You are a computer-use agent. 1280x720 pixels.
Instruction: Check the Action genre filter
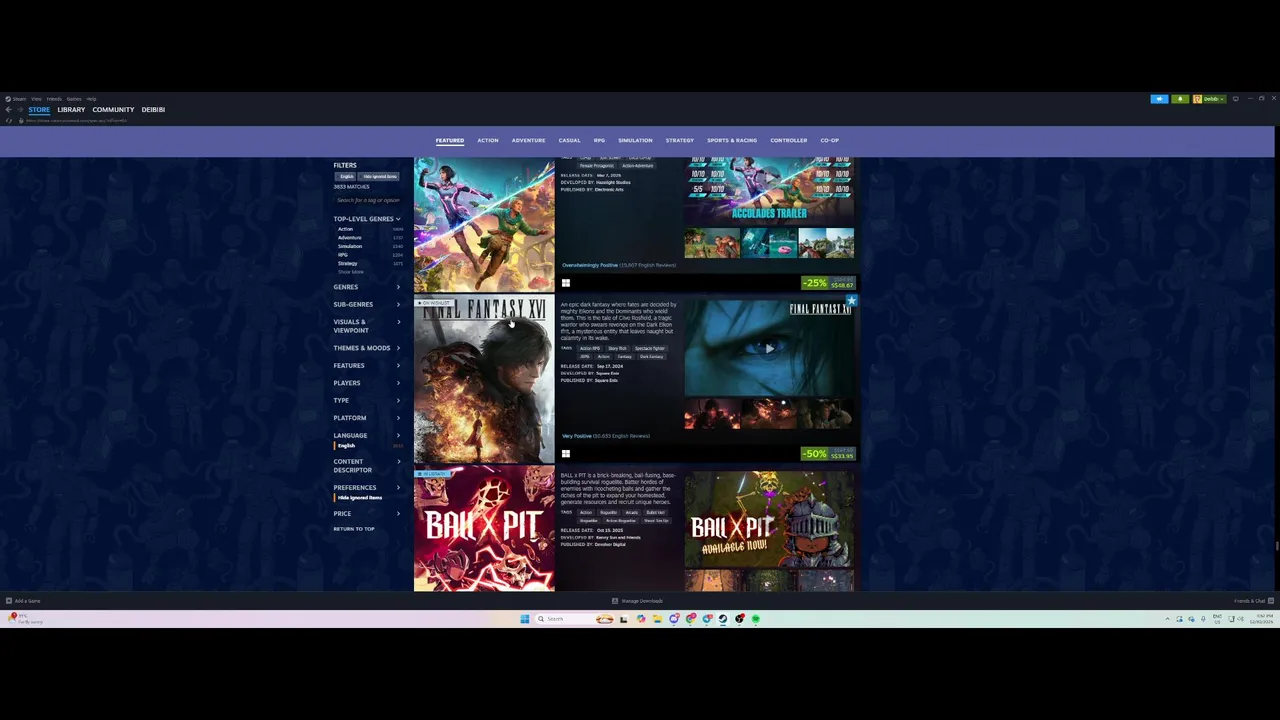pos(369,229)
